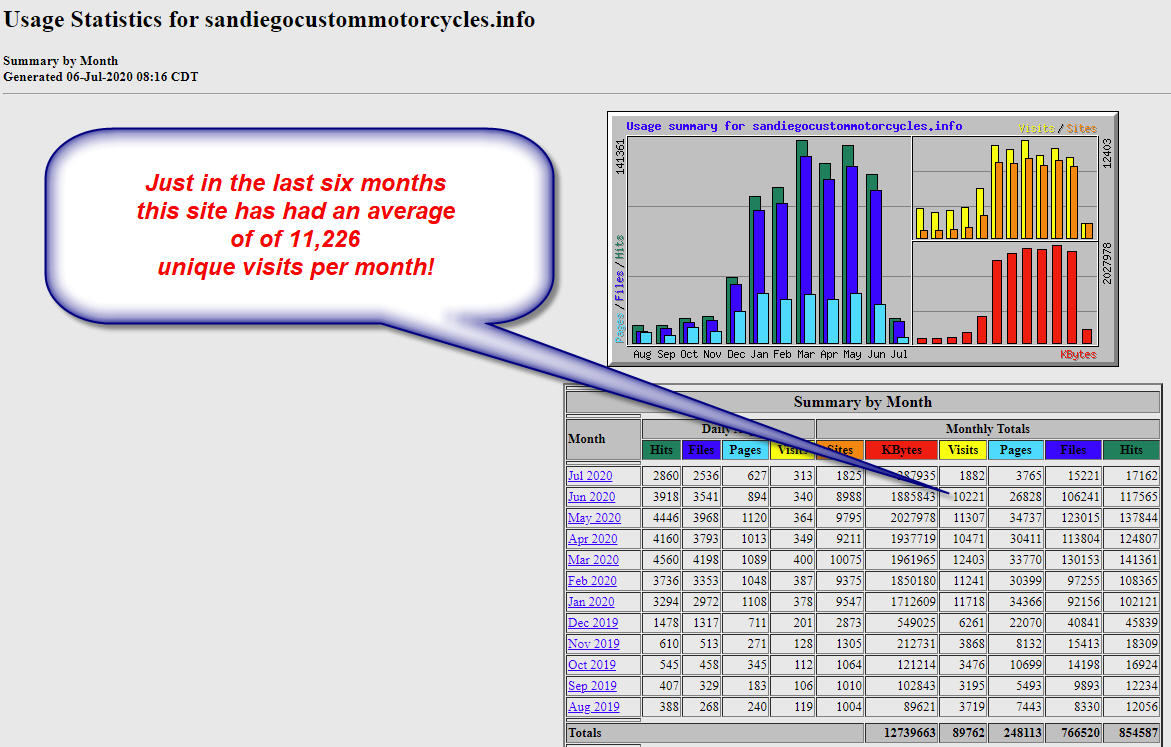Select the Sep 2019 link
The image size is (1171, 747).
(591, 686)
